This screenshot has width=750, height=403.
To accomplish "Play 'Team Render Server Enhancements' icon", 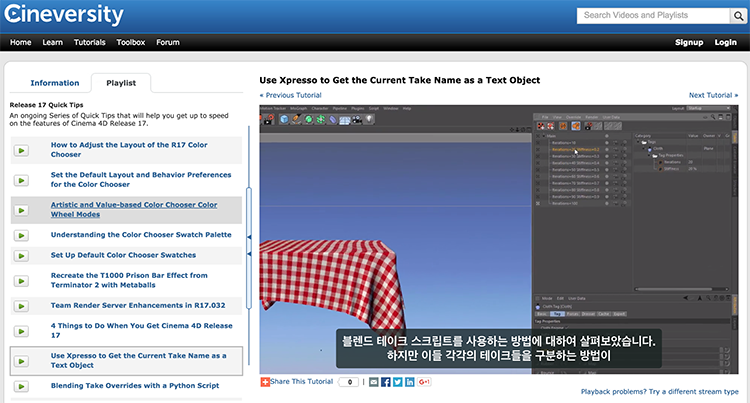I will coord(21,306).
